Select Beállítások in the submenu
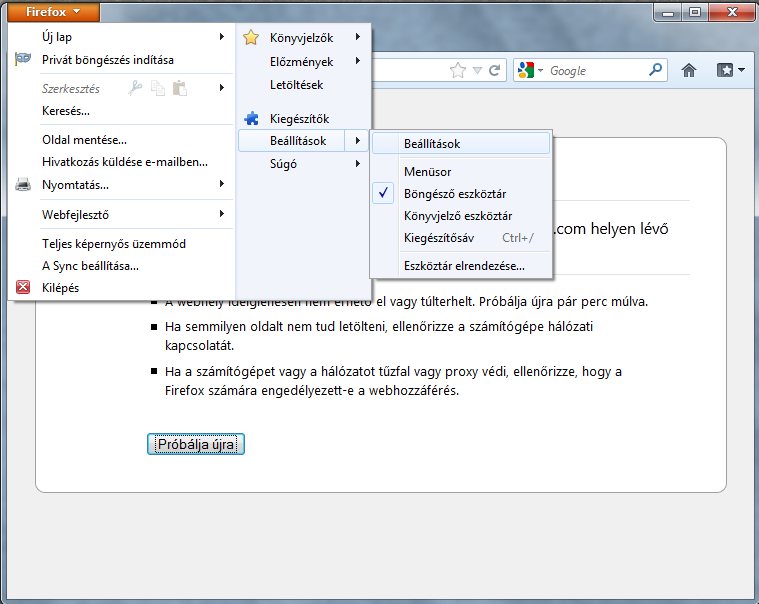Screen dimensions: 759x604 click(461, 144)
